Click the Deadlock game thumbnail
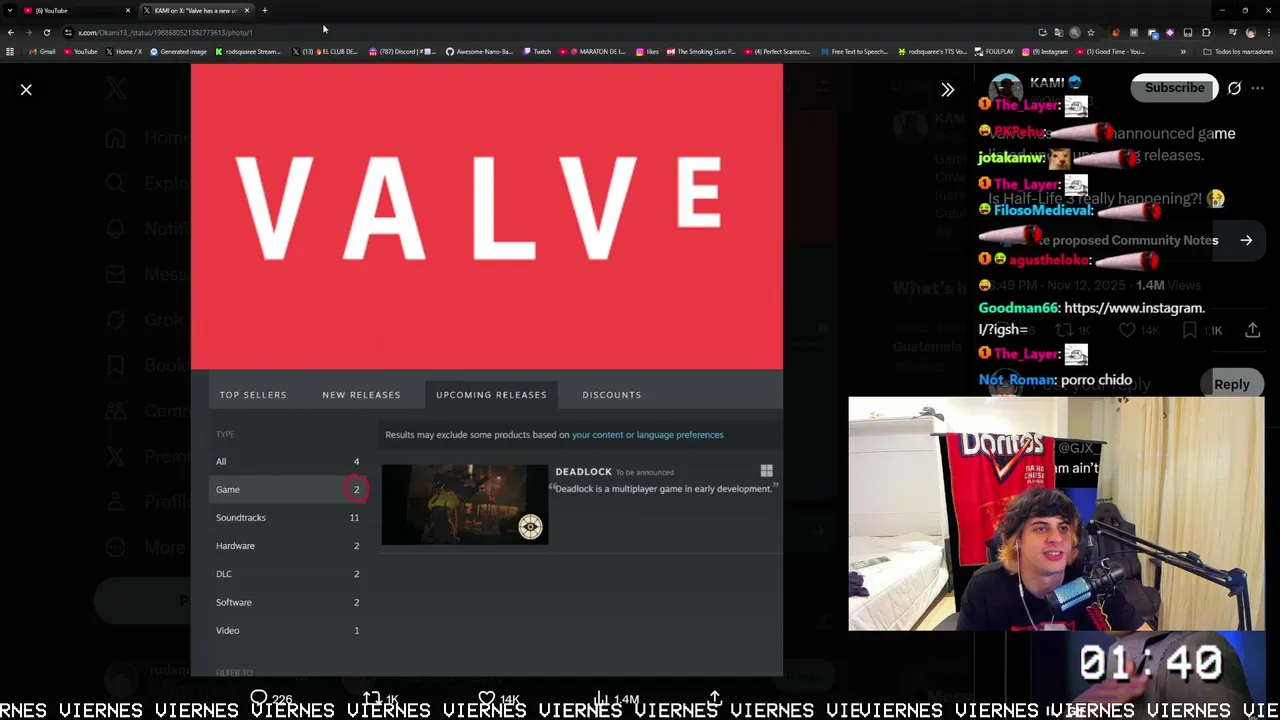 point(465,504)
